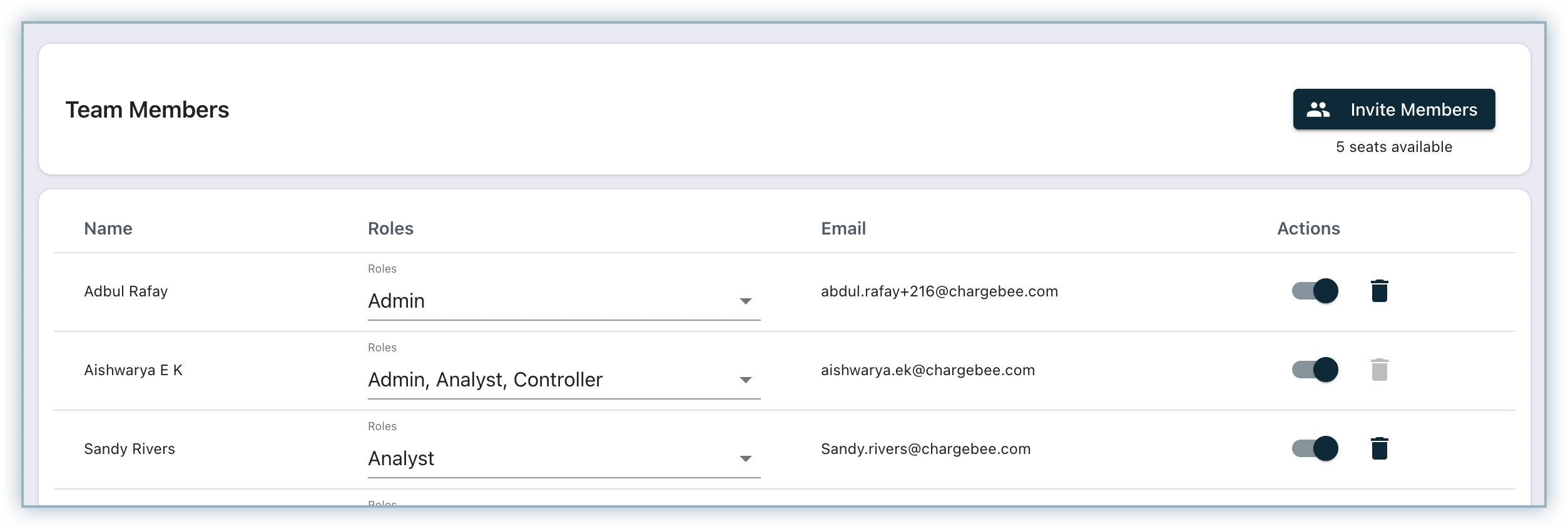Select the aishwarya.ek@chargebee.com email address
The width and height of the screenshot is (1568, 529).
pyautogui.click(x=927, y=370)
